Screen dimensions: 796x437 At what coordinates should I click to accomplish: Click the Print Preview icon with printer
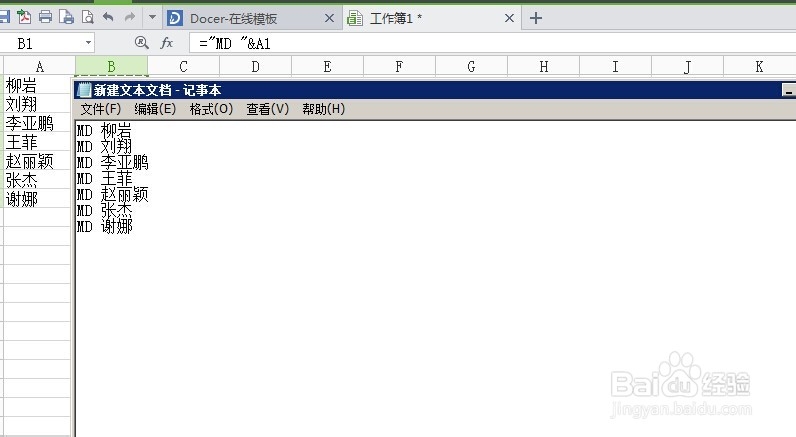pos(67,17)
